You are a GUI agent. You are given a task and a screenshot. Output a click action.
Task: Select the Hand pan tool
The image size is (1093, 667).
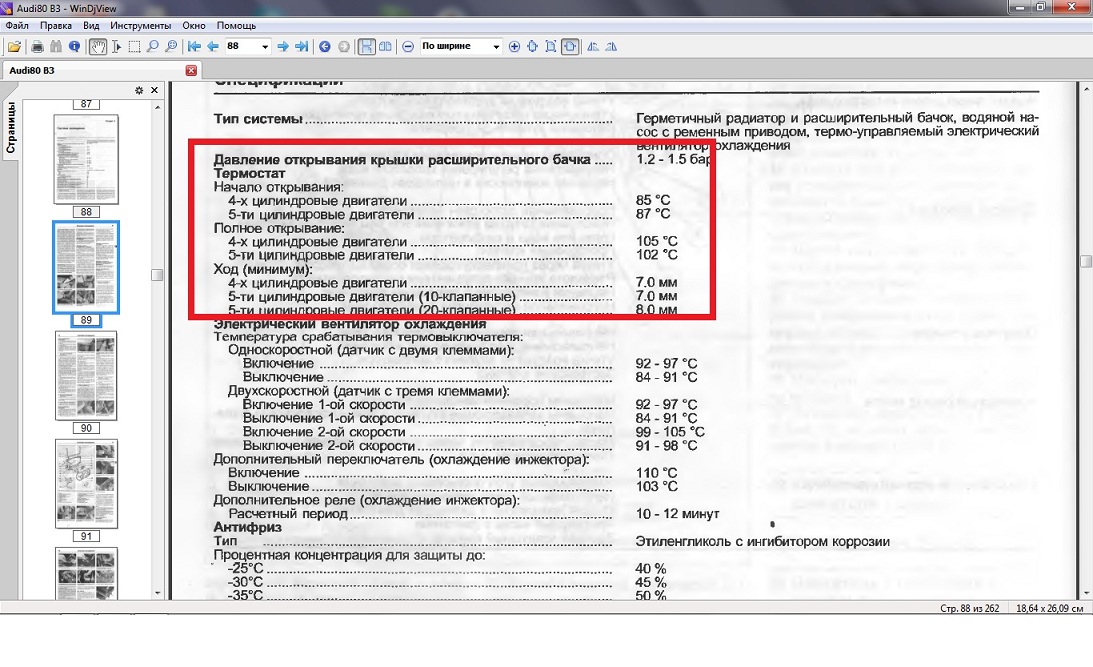pos(98,47)
